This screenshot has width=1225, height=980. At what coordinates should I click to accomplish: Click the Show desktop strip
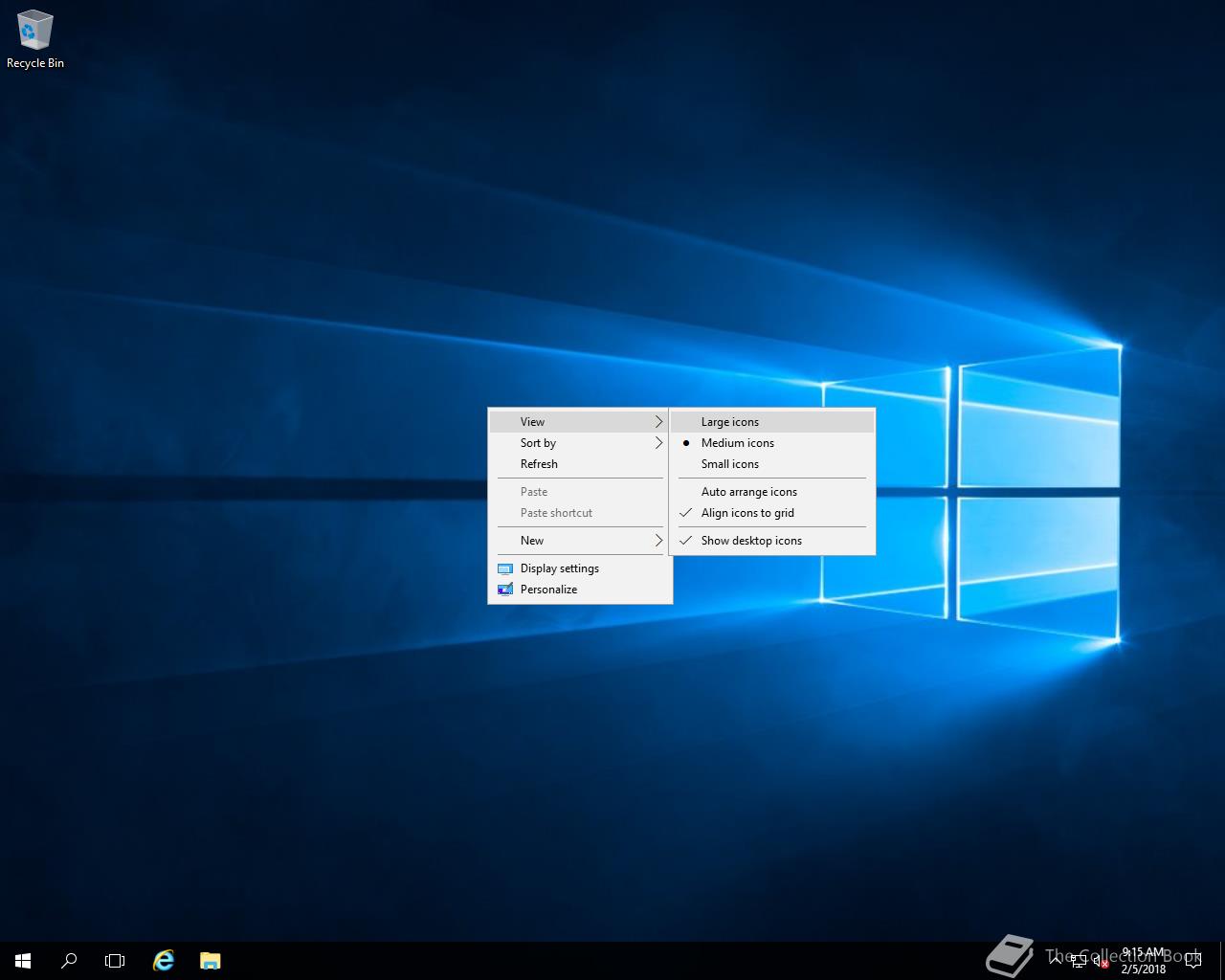[x=1222, y=961]
